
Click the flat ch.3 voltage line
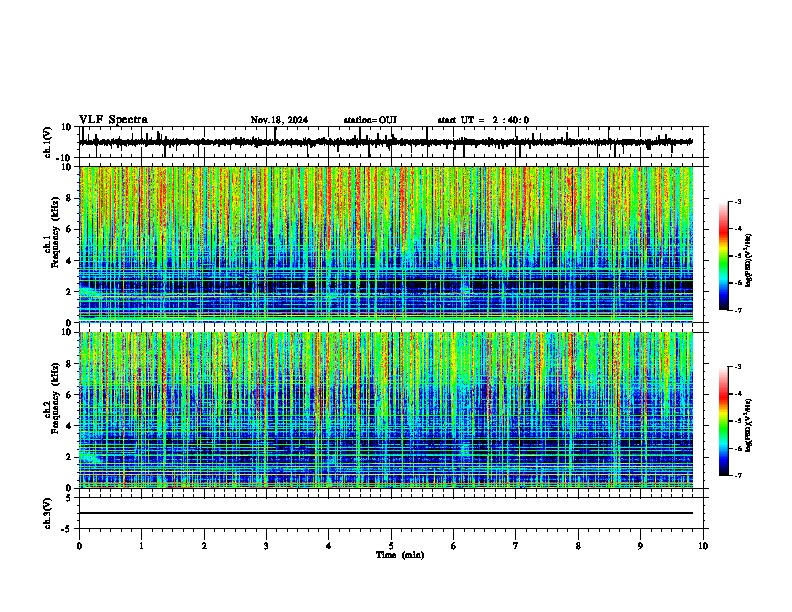[x=386, y=513]
